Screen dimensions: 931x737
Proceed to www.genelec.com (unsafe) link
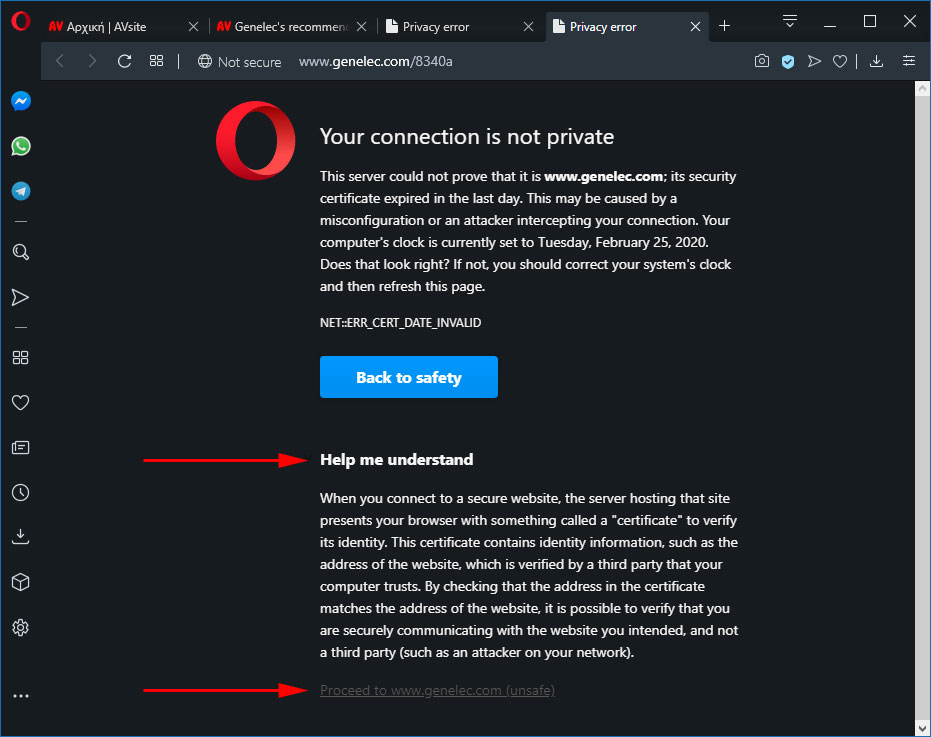click(438, 690)
